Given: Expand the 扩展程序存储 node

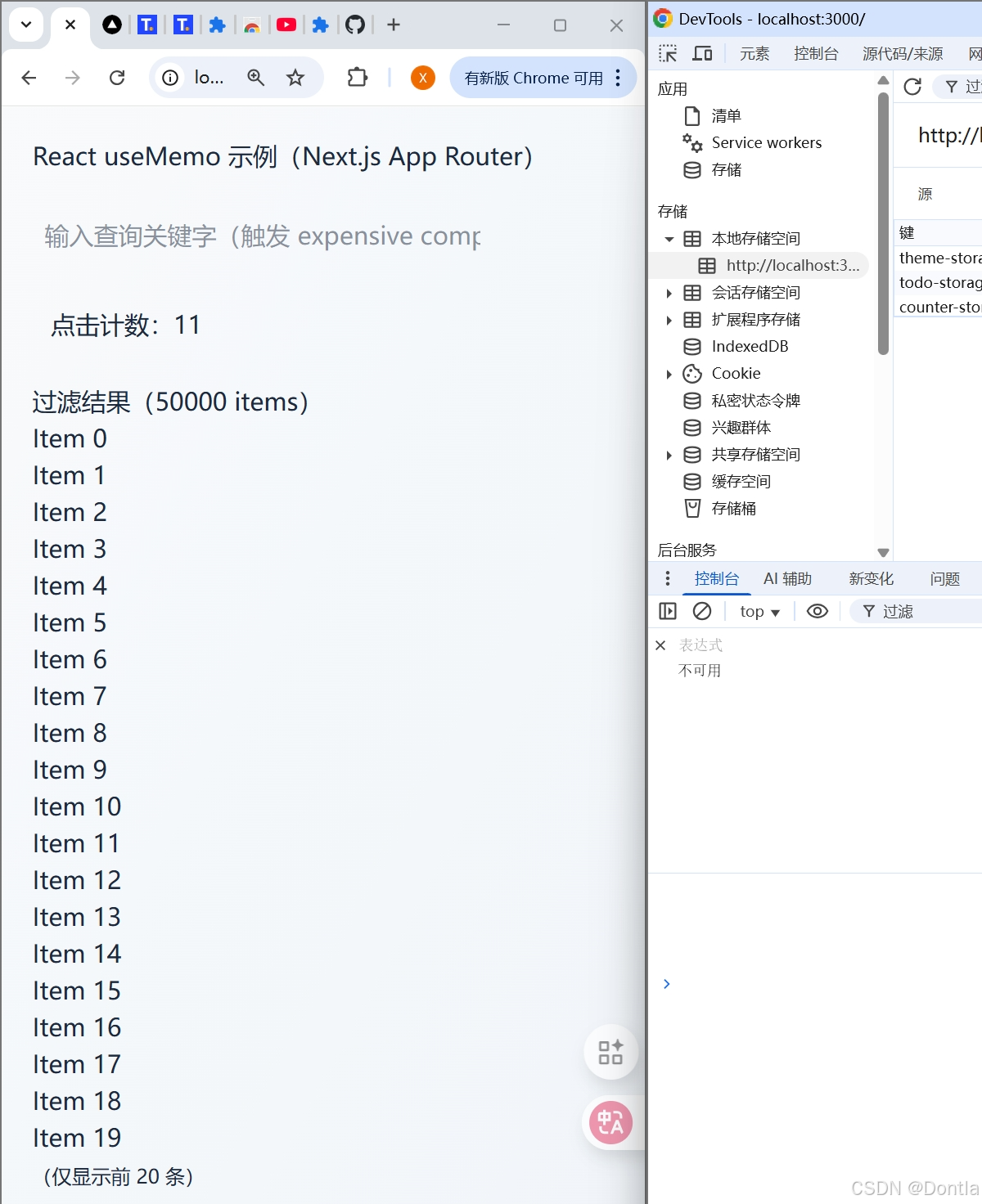Looking at the screenshot, I should (669, 320).
